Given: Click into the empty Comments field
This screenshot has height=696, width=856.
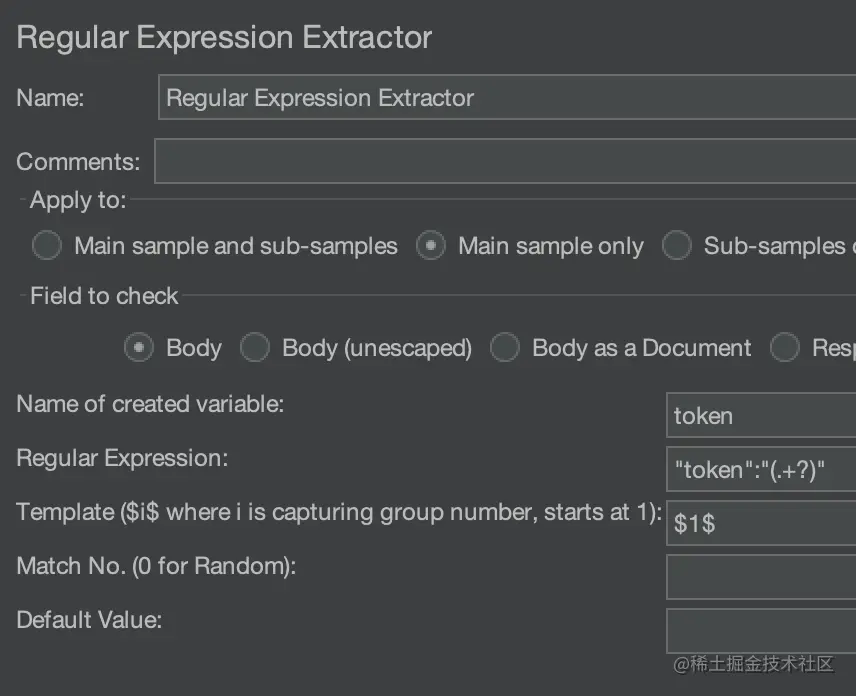Looking at the screenshot, I should (505, 162).
